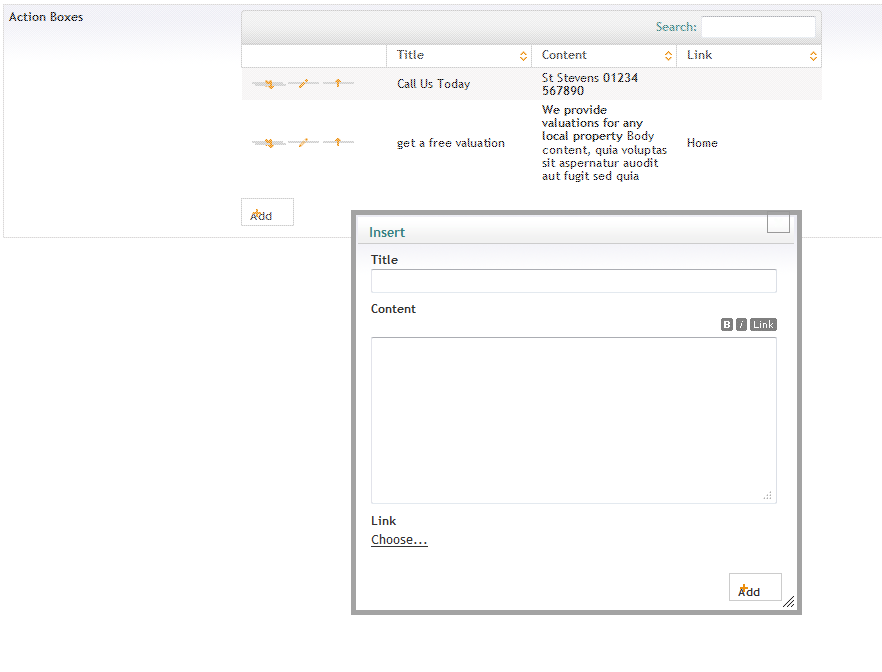
Task: Click the first orange cross icon in the Call Us Today row
Action: 269,84
